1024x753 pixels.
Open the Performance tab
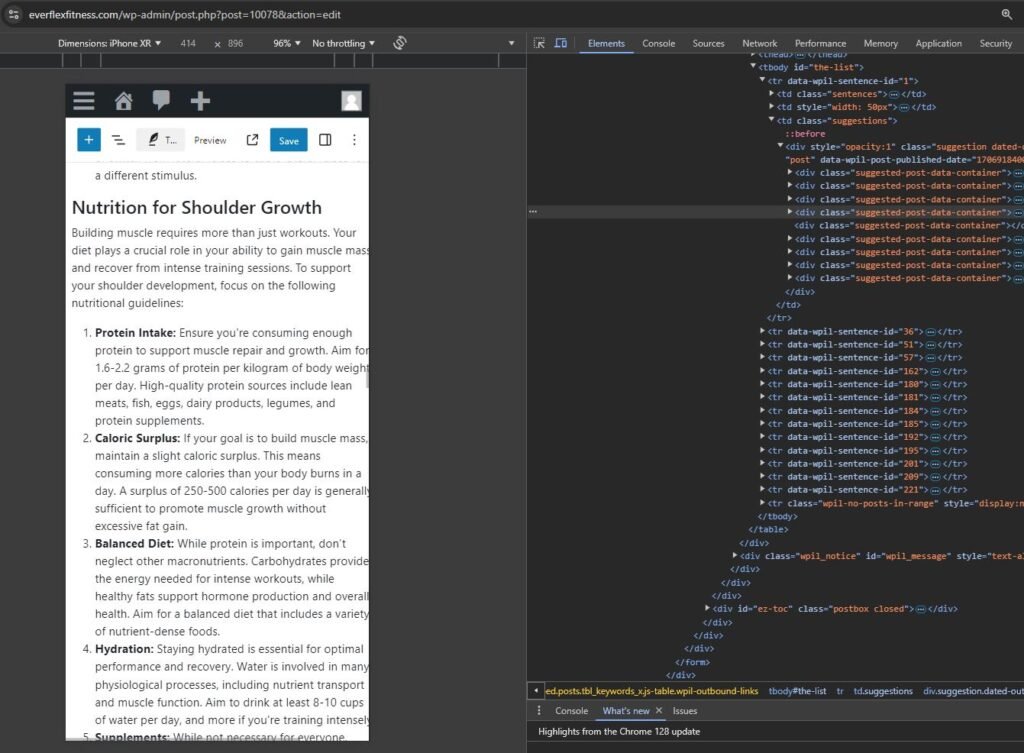pos(820,43)
